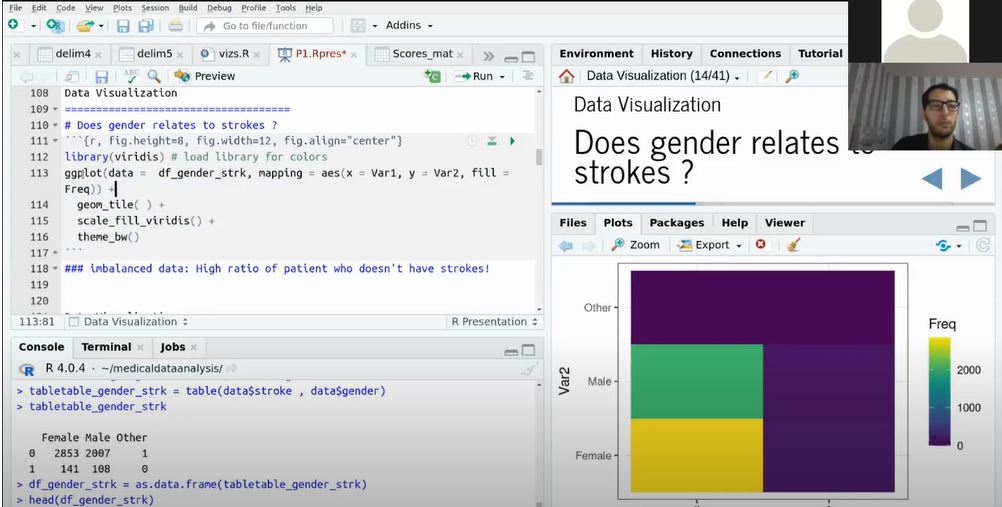
Task: Open the panes layout dropdown arrow
Action: tap(374, 26)
